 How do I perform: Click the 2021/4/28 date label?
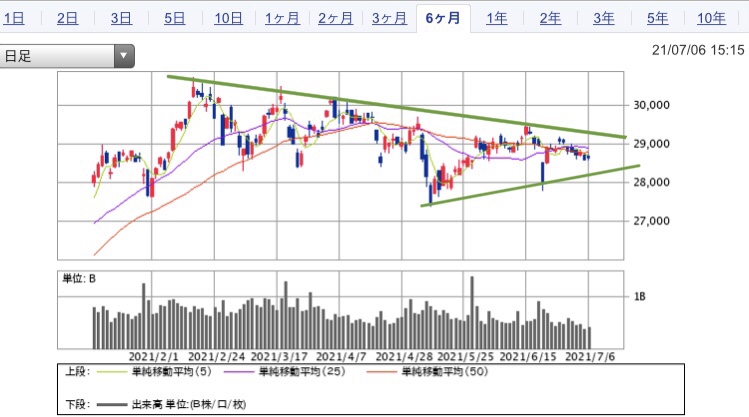click(x=404, y=357)
